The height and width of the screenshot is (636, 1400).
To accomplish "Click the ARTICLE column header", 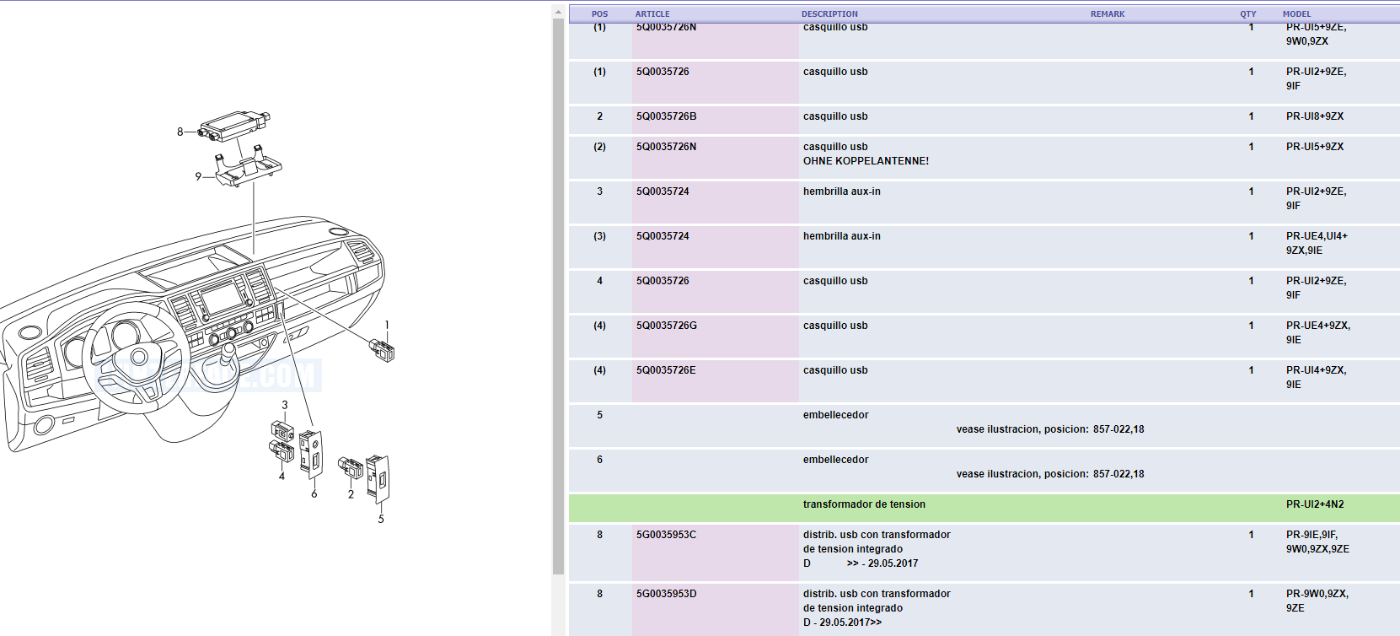I will [x=652, y=14].
